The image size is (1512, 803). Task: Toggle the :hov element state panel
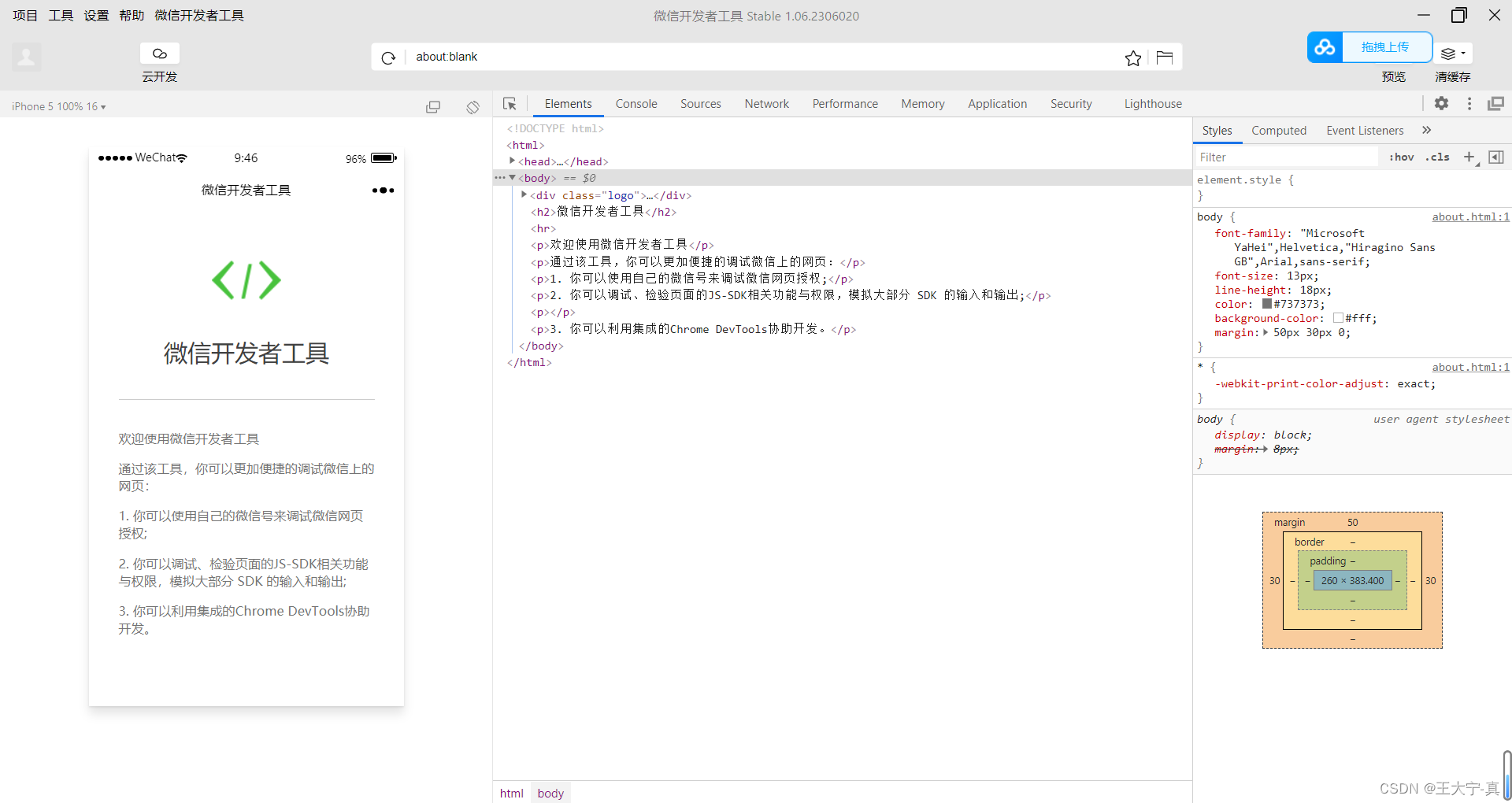(1402, 157)
